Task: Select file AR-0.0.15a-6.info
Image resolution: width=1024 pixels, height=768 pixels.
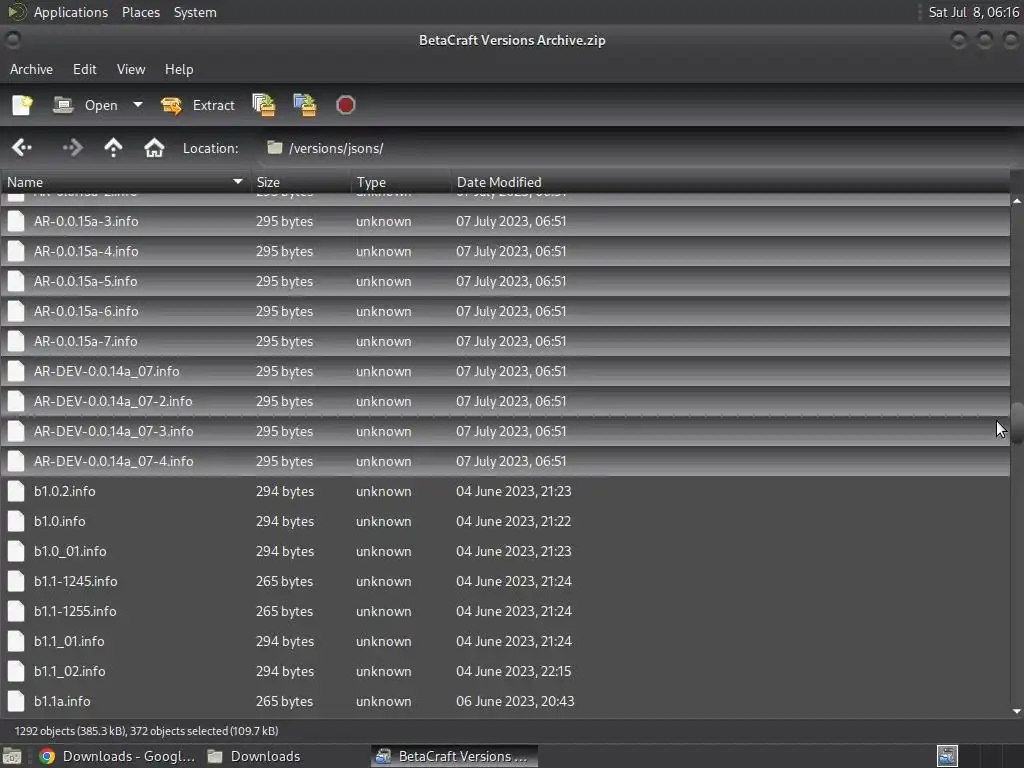Action: [505, 312]
